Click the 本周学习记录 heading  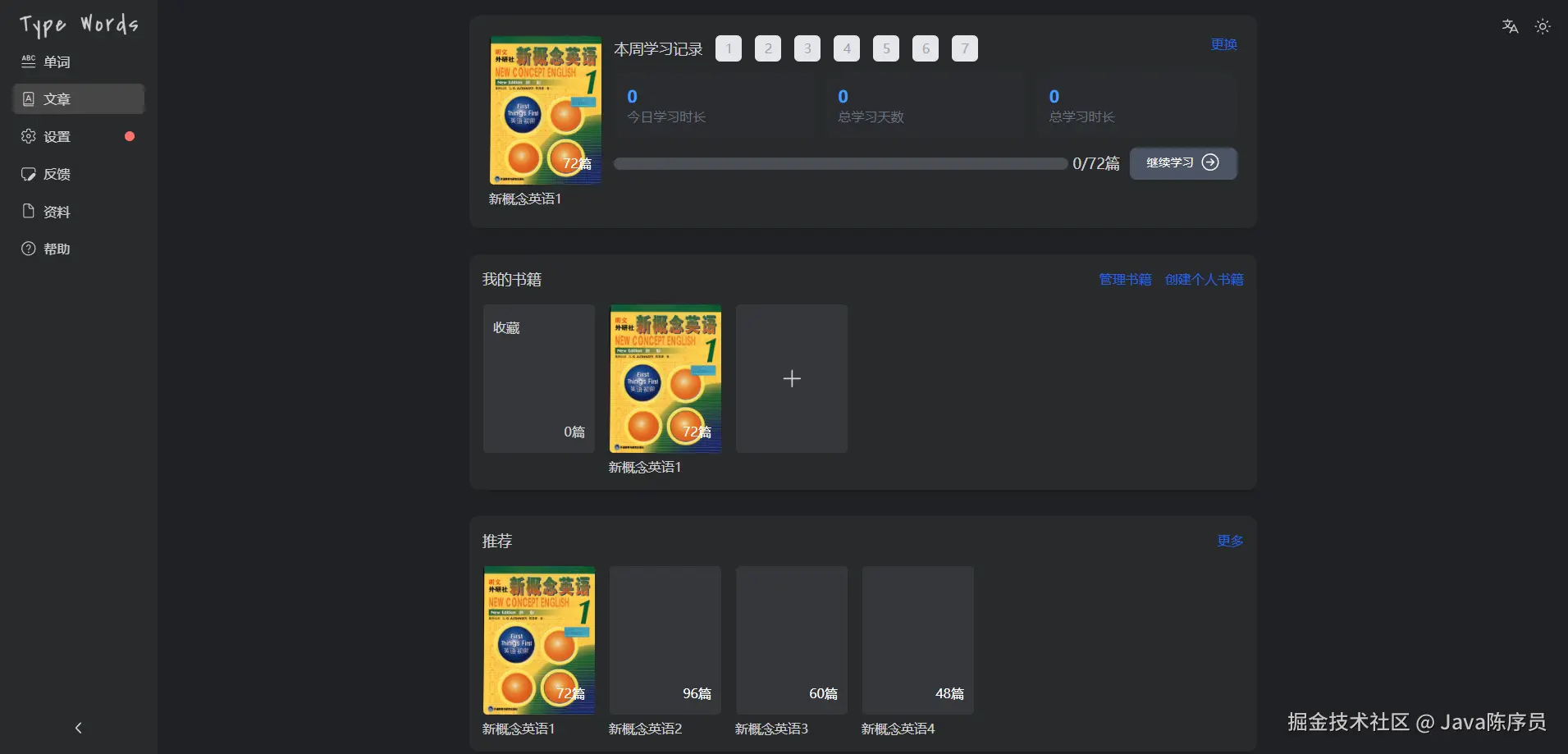[658, 49]
